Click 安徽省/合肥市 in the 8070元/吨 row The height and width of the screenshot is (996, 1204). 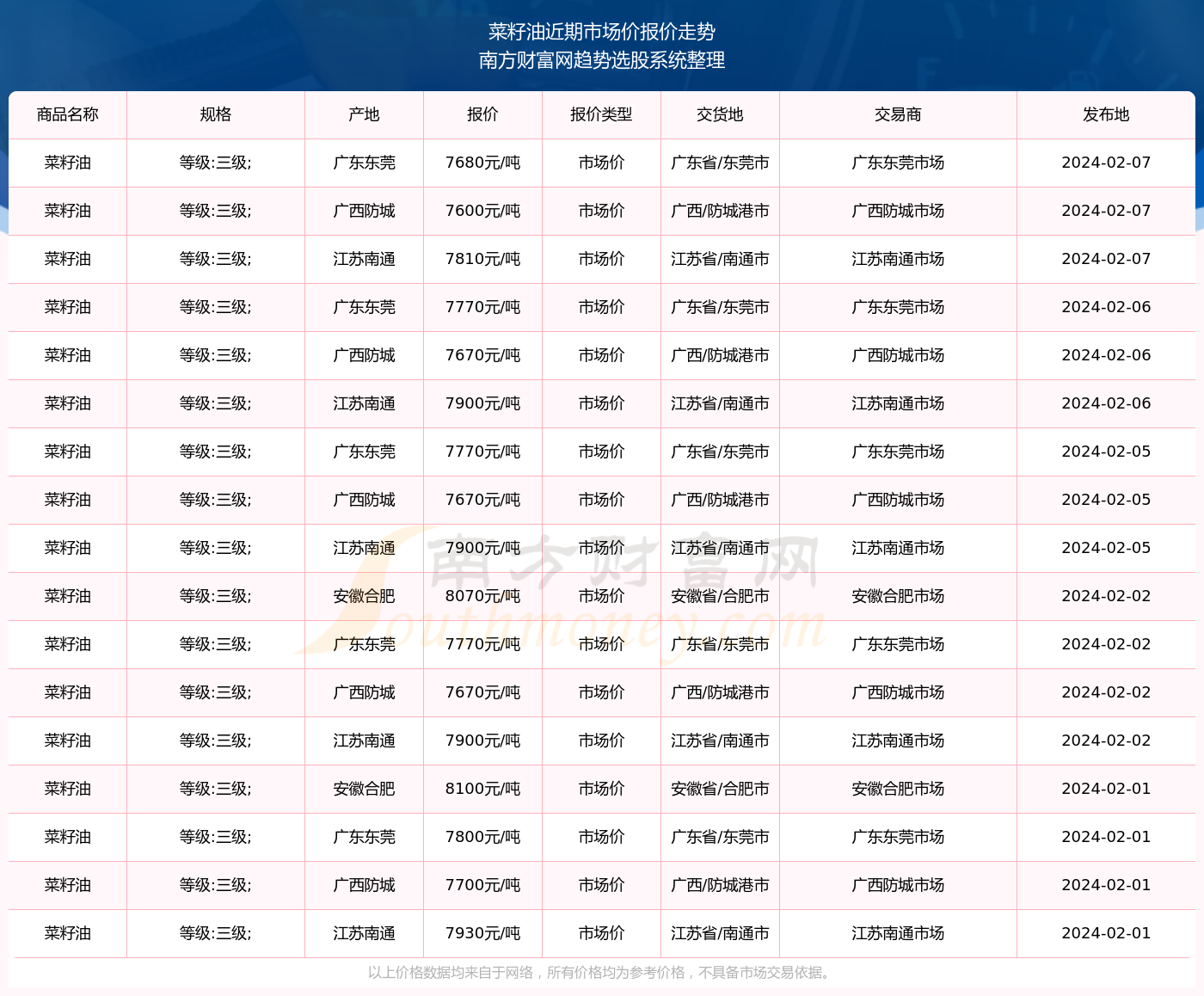721,596
